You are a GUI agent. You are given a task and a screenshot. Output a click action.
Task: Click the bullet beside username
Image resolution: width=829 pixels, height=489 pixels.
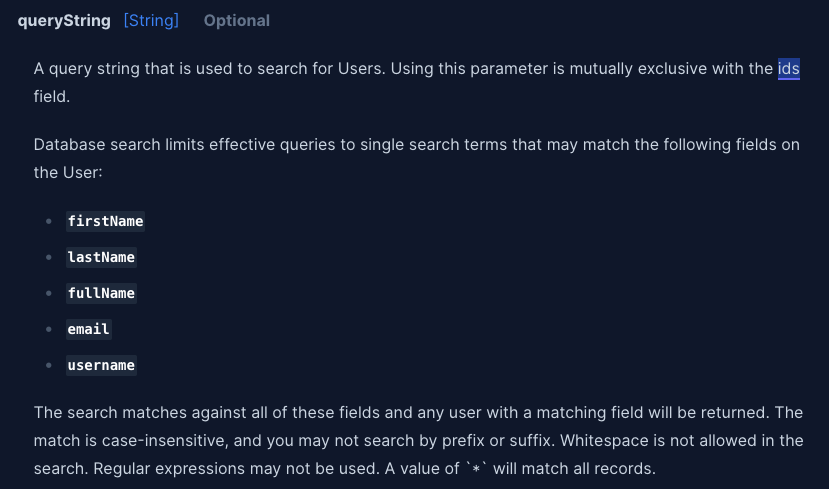point(49,365)
